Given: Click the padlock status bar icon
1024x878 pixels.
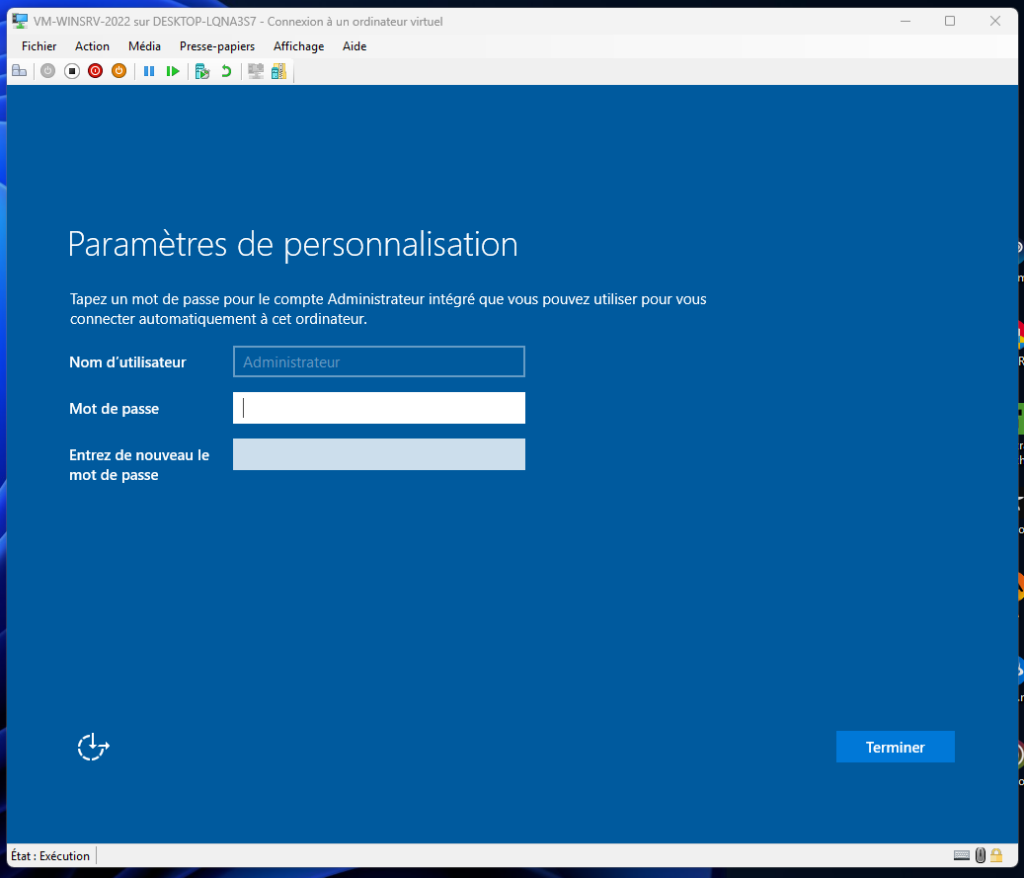Looking at the screenshot, I should pos(996,856).
